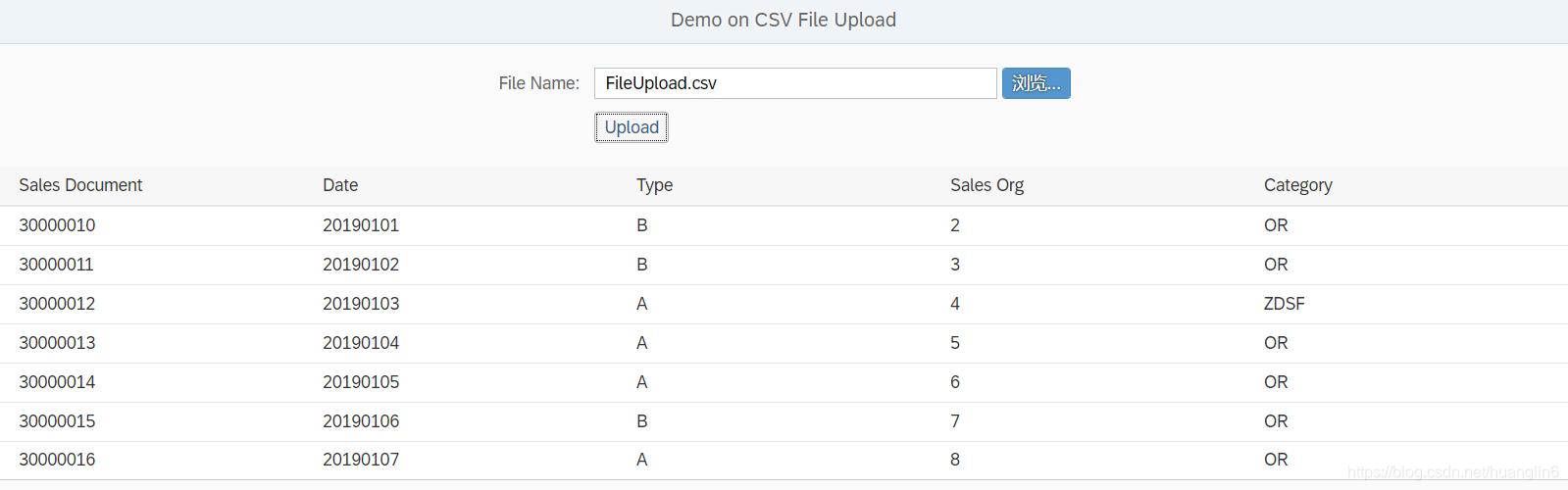Click Type B in row 30000015
The width and height of the screenshot is (1568, 490).
[x=642, y=421]
